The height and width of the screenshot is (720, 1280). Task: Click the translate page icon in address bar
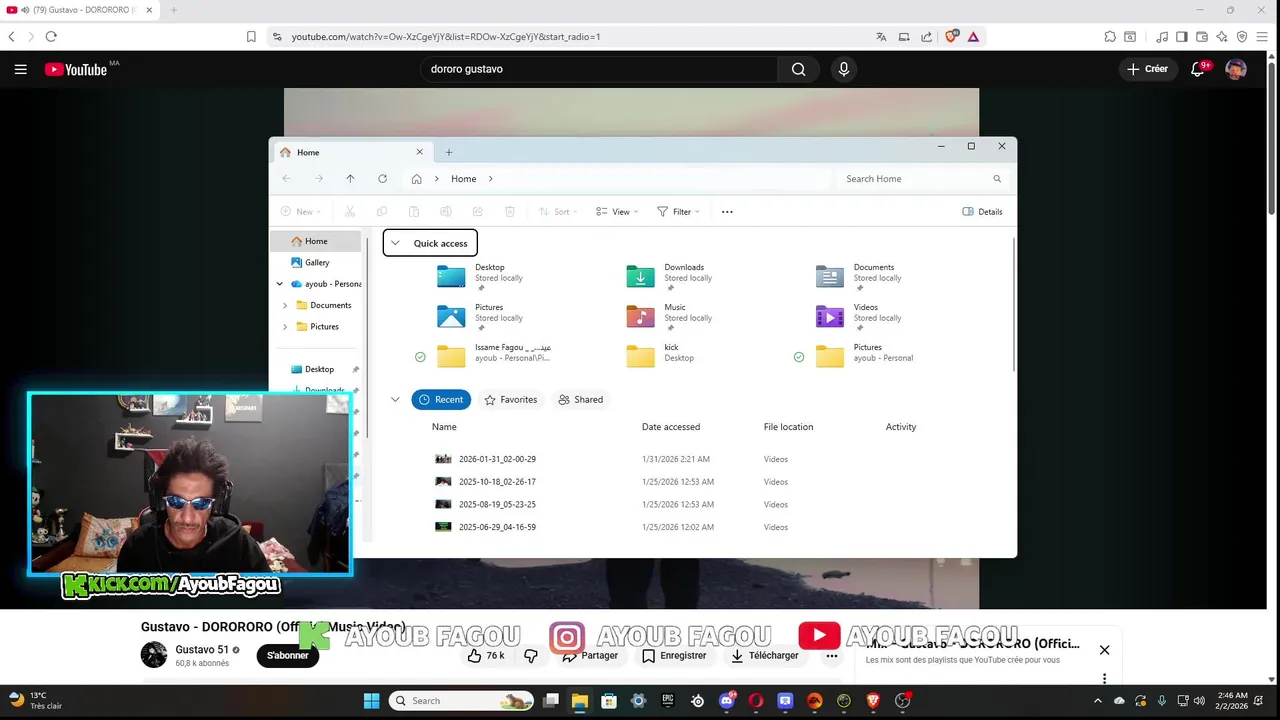[x=881, y=37]
